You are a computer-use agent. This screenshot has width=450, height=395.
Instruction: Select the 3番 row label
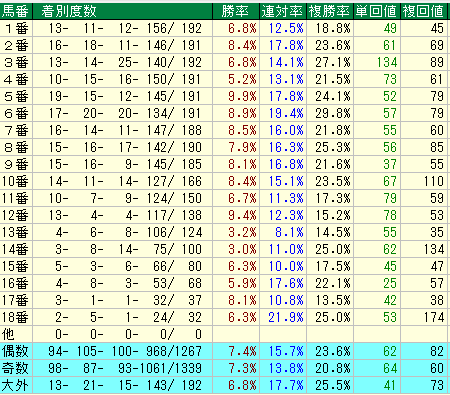pos(16,62)
